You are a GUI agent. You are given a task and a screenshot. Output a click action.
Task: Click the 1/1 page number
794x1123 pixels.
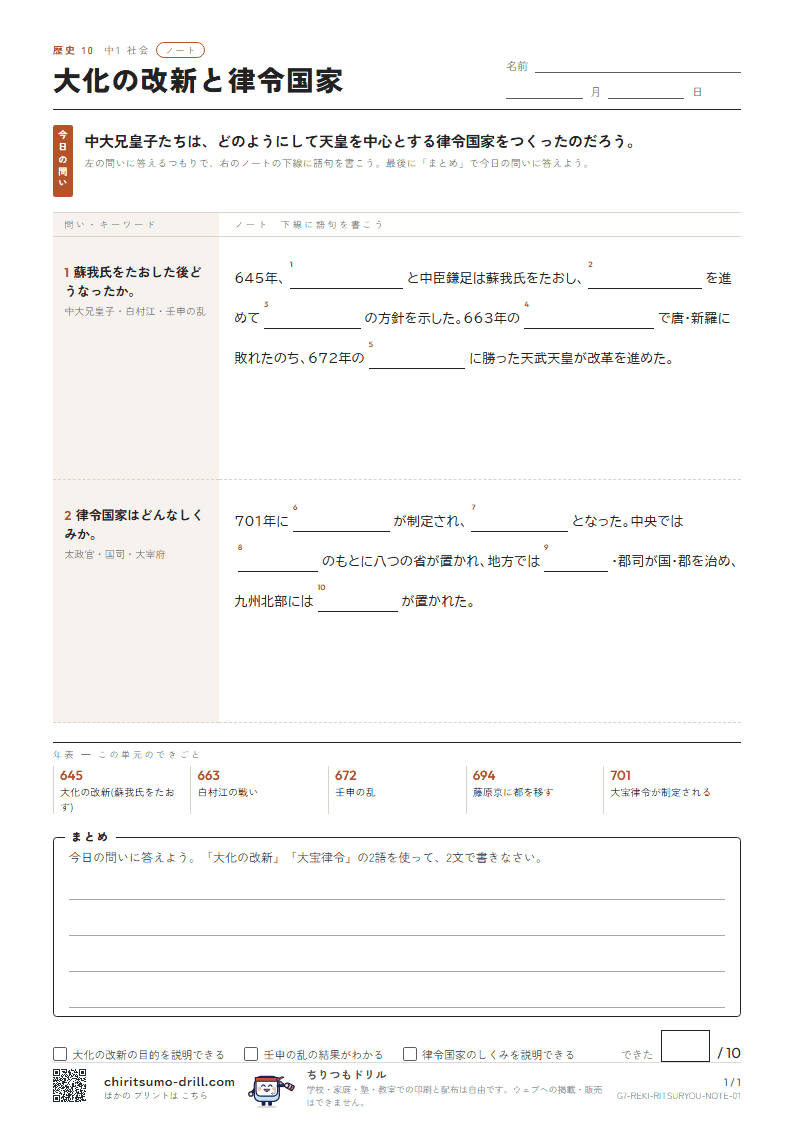tap(732, 1082)
